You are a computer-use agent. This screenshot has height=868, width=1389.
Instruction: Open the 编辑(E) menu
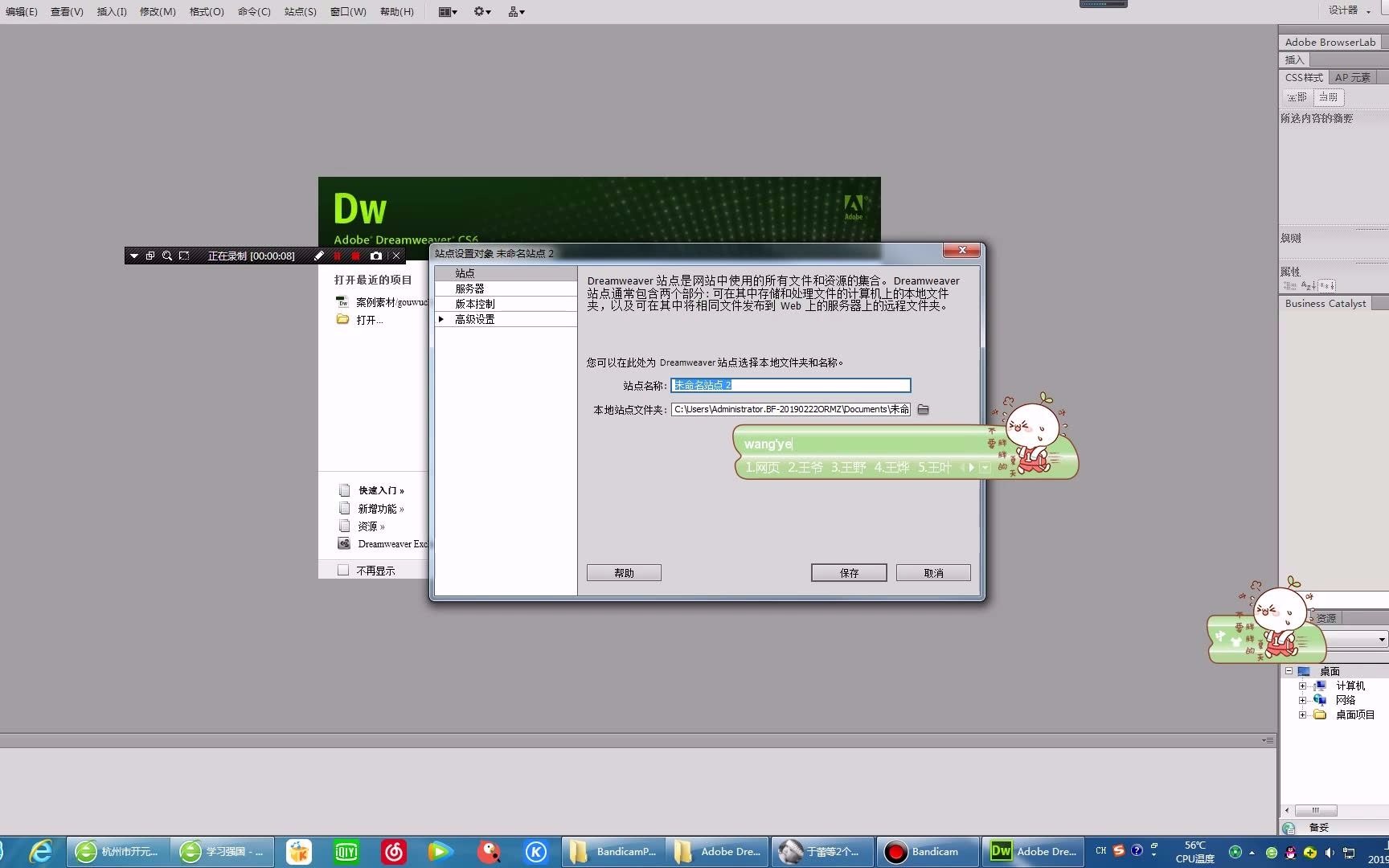[x=21, y=11]
